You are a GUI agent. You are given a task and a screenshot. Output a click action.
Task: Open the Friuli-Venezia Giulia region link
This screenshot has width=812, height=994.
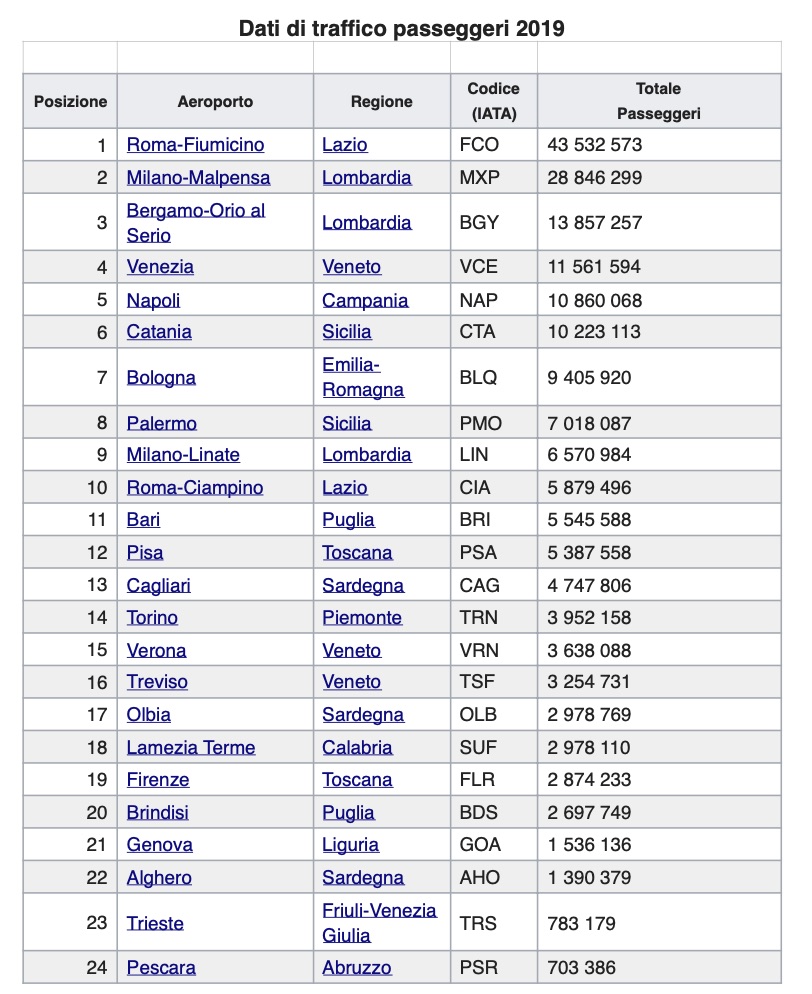click(379, 923)
